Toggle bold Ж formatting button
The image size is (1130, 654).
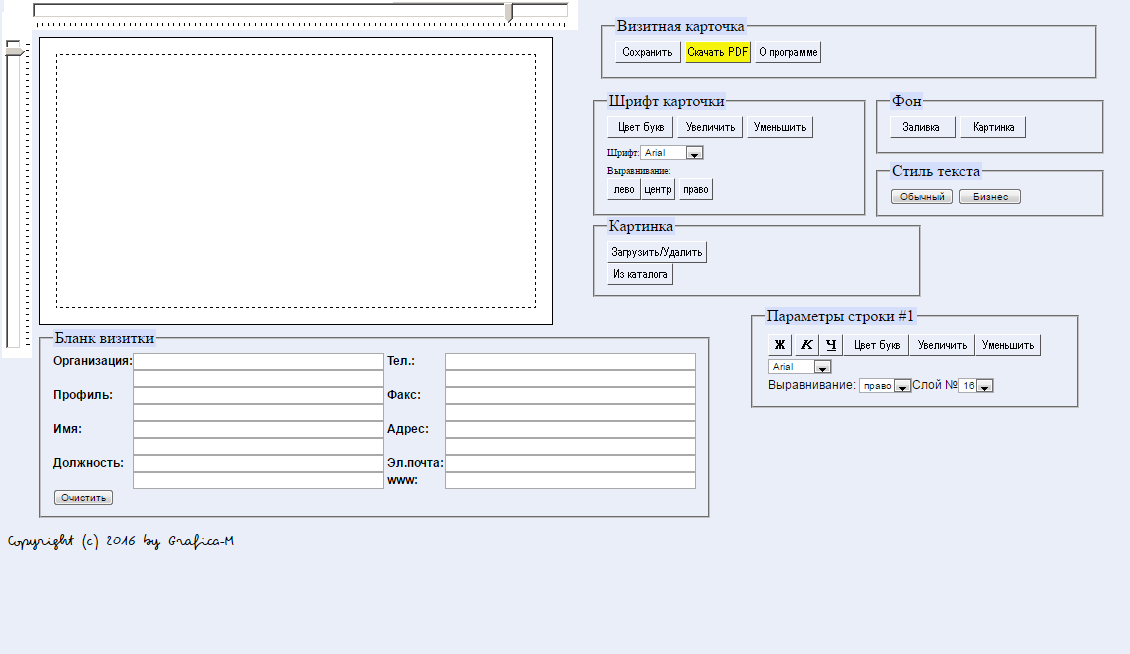point(779,345)
